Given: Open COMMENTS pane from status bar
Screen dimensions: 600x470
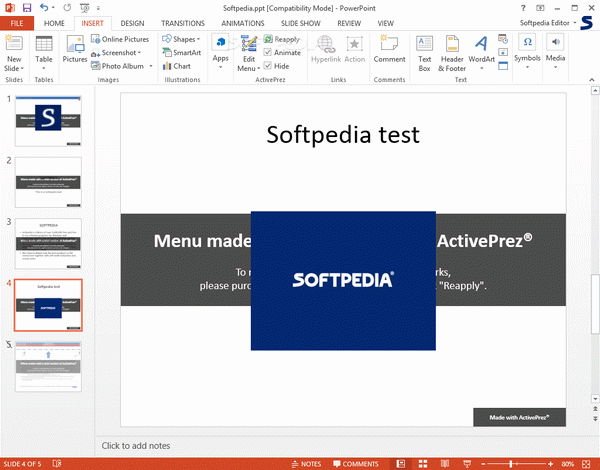Looking at the screenshot, I should point(355,464).
